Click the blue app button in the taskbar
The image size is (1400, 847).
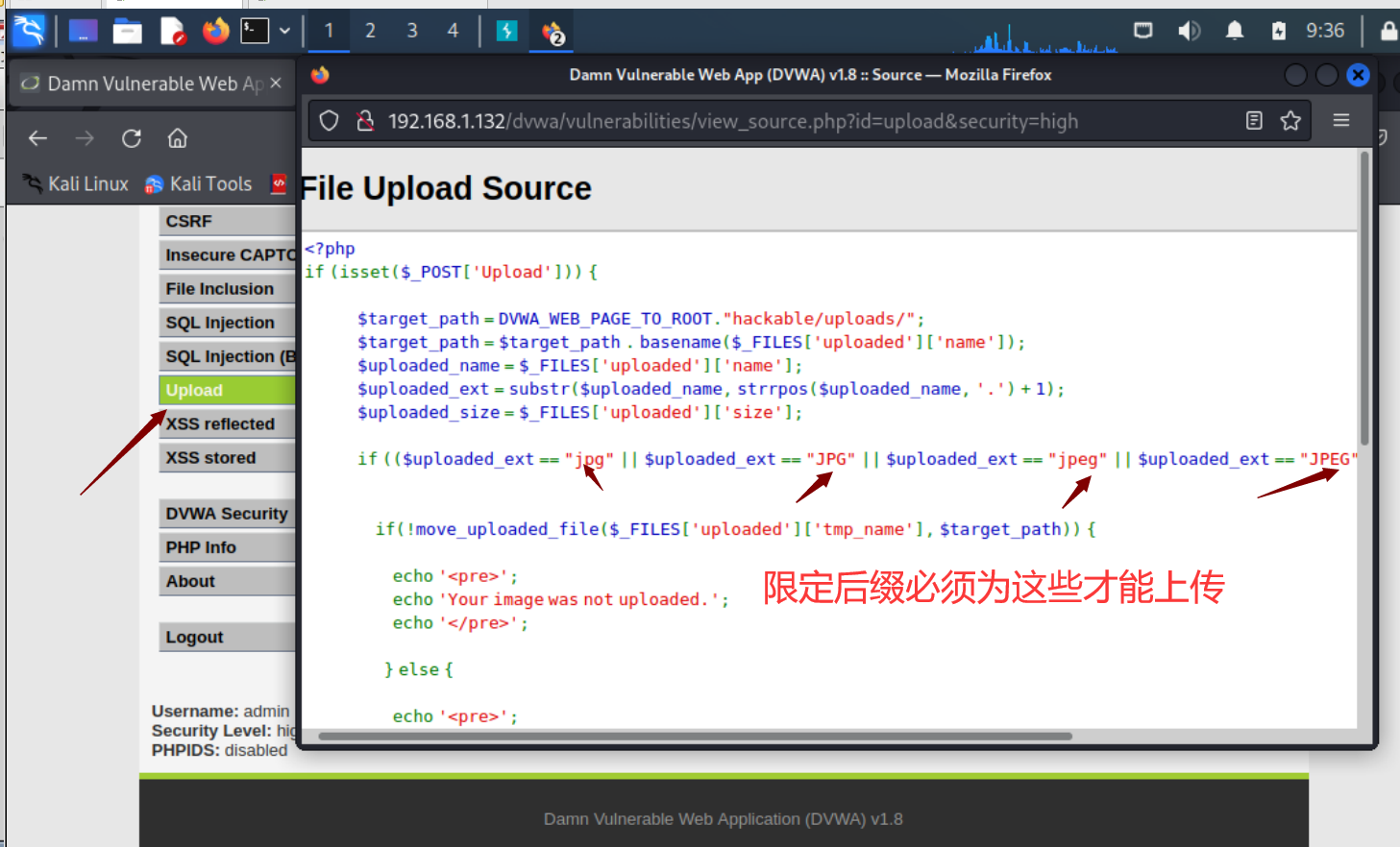coord(506,32)
